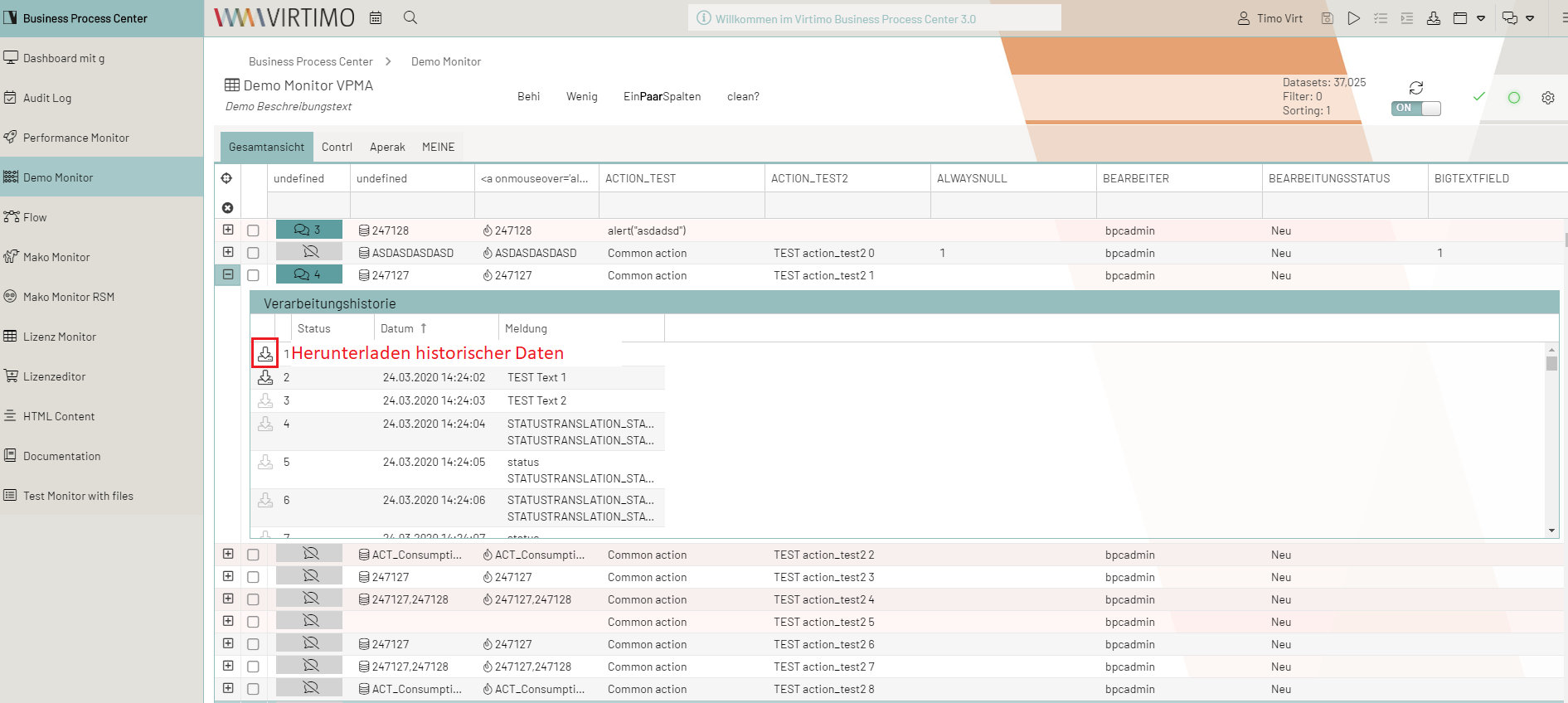Viewport: 1568px width, 703px height.
Task: Click Business Process Center breadcrumb link
Action: [310, 61]
